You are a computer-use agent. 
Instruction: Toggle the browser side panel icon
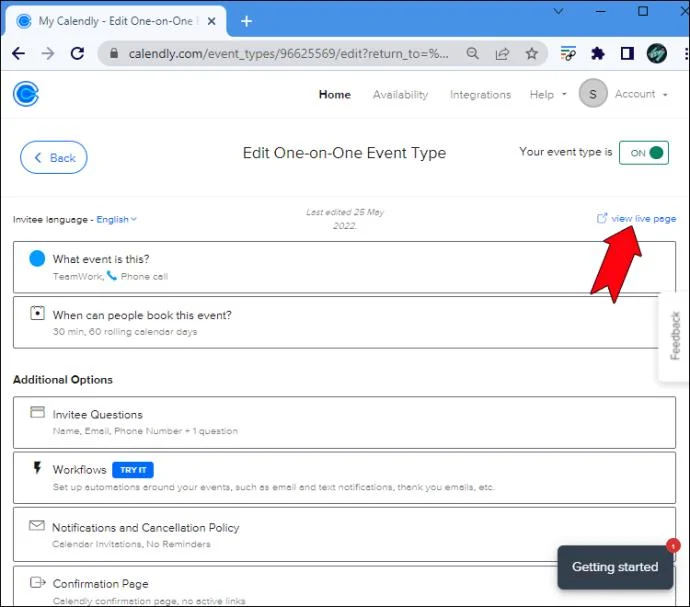click(627, 54)
